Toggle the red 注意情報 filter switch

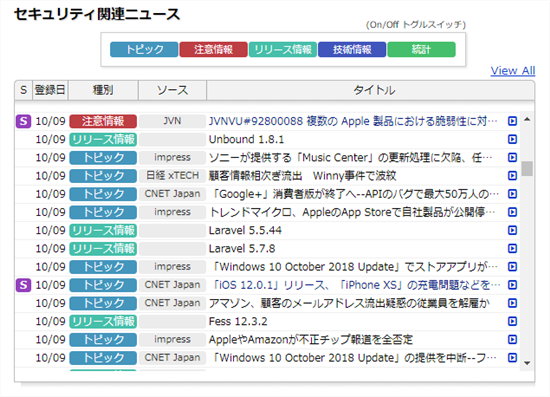(213, 49)
